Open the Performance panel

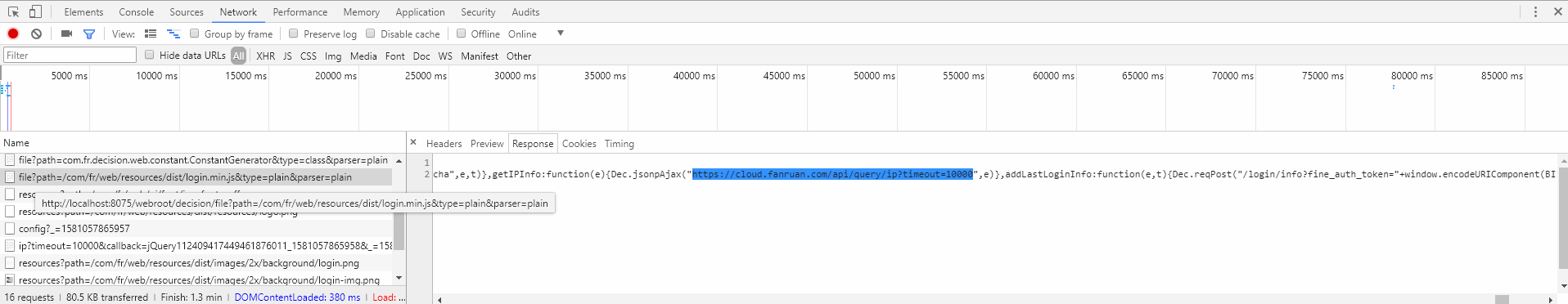point(300,12)
